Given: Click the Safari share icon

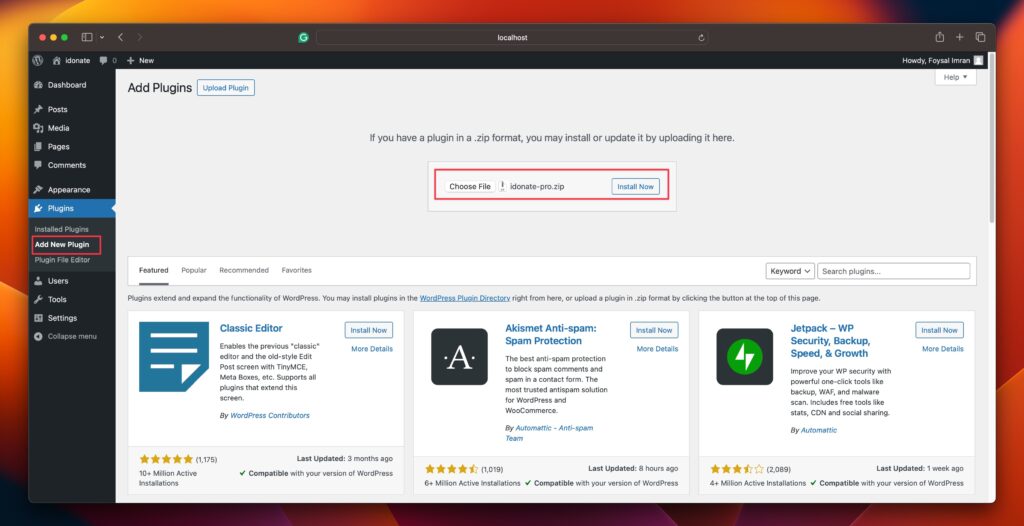Looking at the screenshot, I should pyautogui.click(x=940, y=37).
